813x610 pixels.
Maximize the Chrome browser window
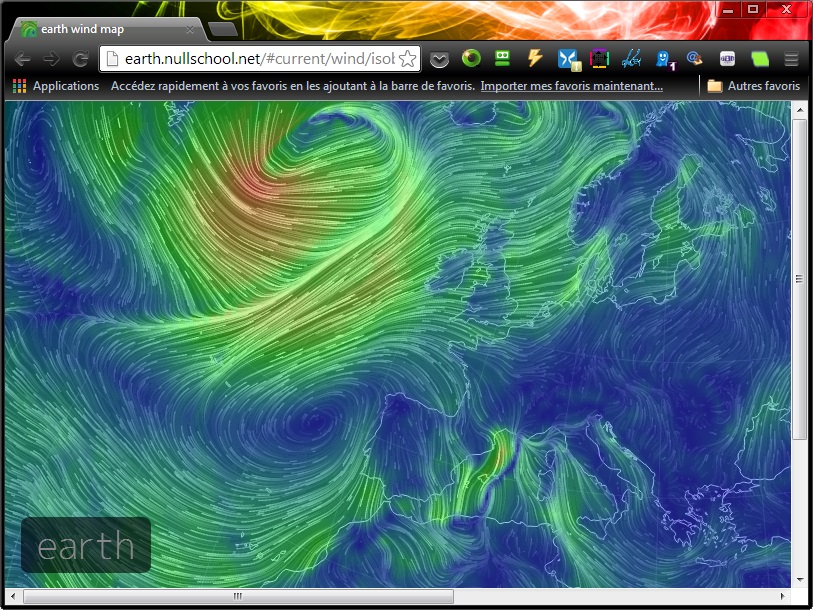[753, 10]
